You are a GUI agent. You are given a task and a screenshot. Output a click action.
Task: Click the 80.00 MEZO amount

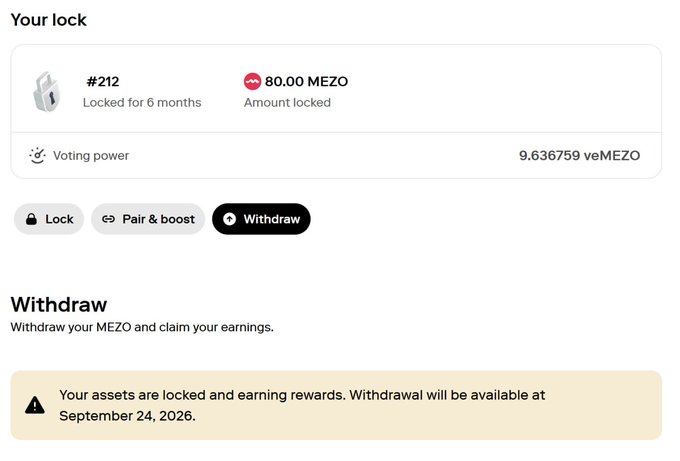(x=306, y=82)
